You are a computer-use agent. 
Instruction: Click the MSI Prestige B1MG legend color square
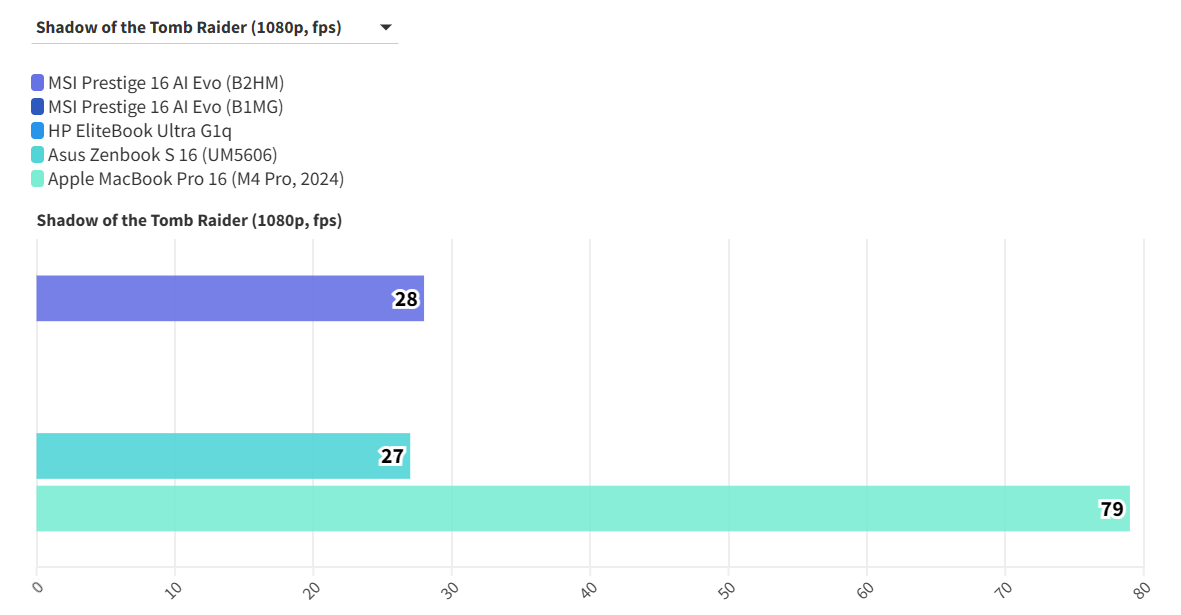click(x=38, y=107)
